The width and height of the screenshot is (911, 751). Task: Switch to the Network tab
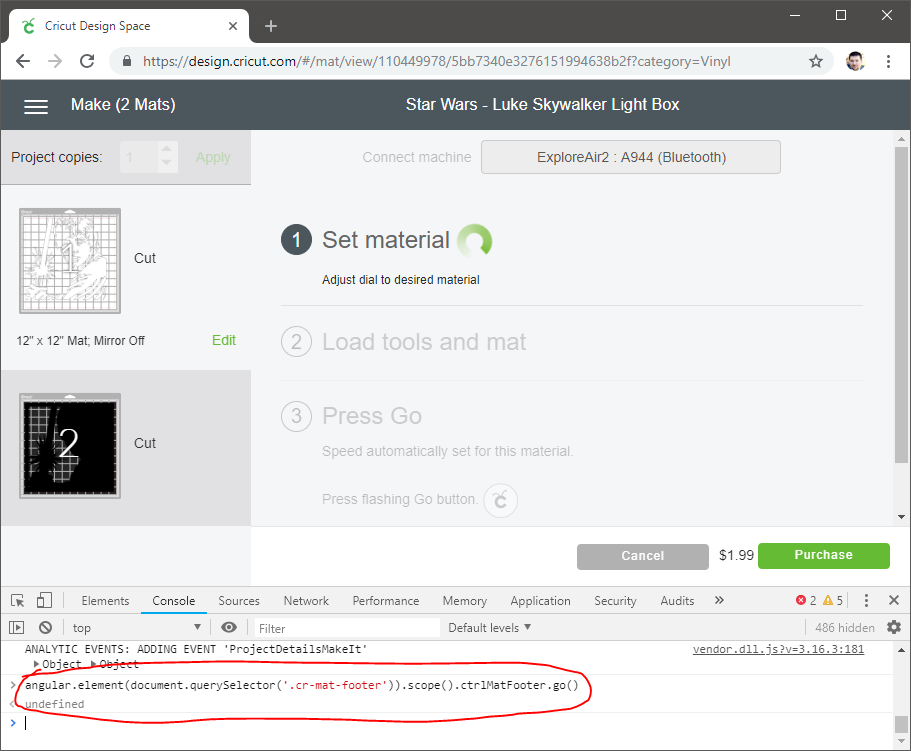click(306, 601)
